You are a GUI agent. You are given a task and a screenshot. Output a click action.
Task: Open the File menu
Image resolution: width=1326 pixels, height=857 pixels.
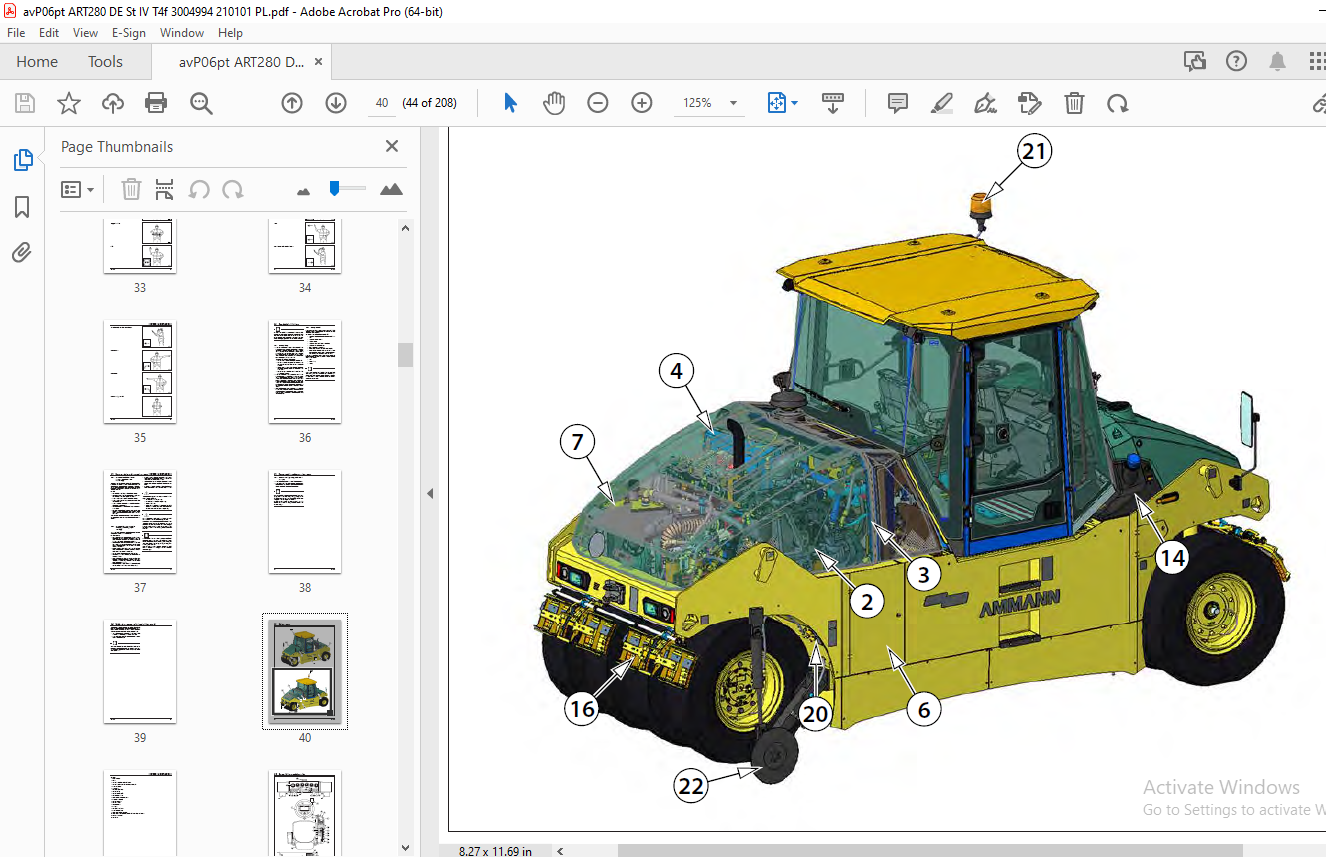pos(16,33)
